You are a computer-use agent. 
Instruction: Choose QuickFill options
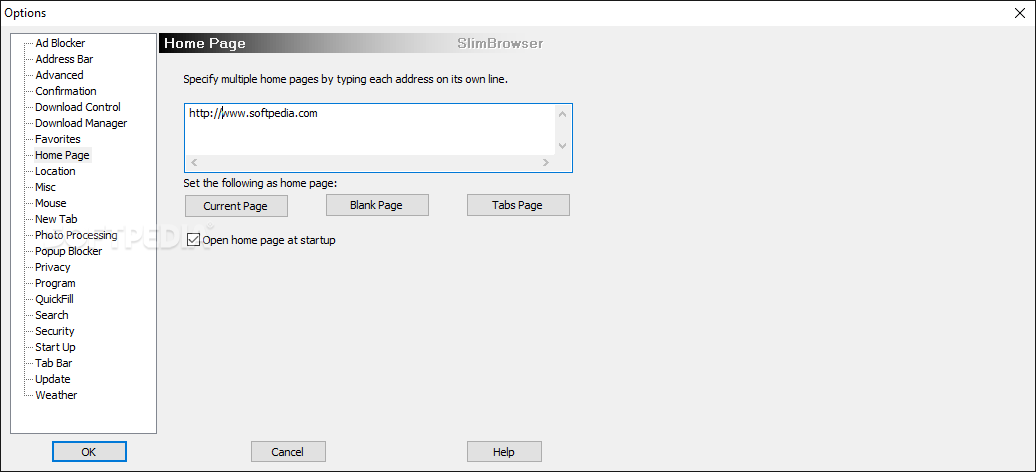point(54,299)
